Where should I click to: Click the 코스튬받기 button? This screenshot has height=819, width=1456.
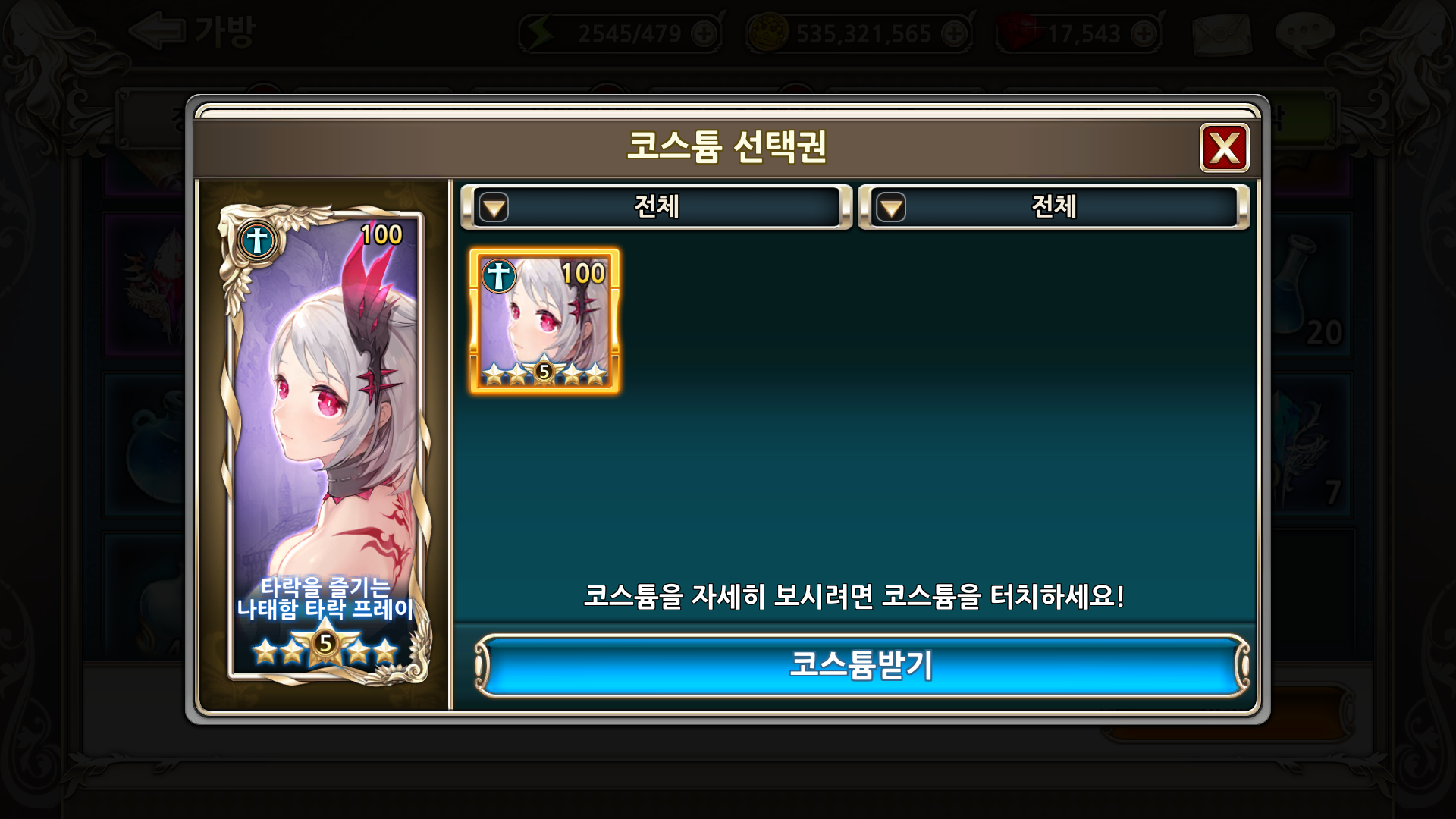[861, 666]
